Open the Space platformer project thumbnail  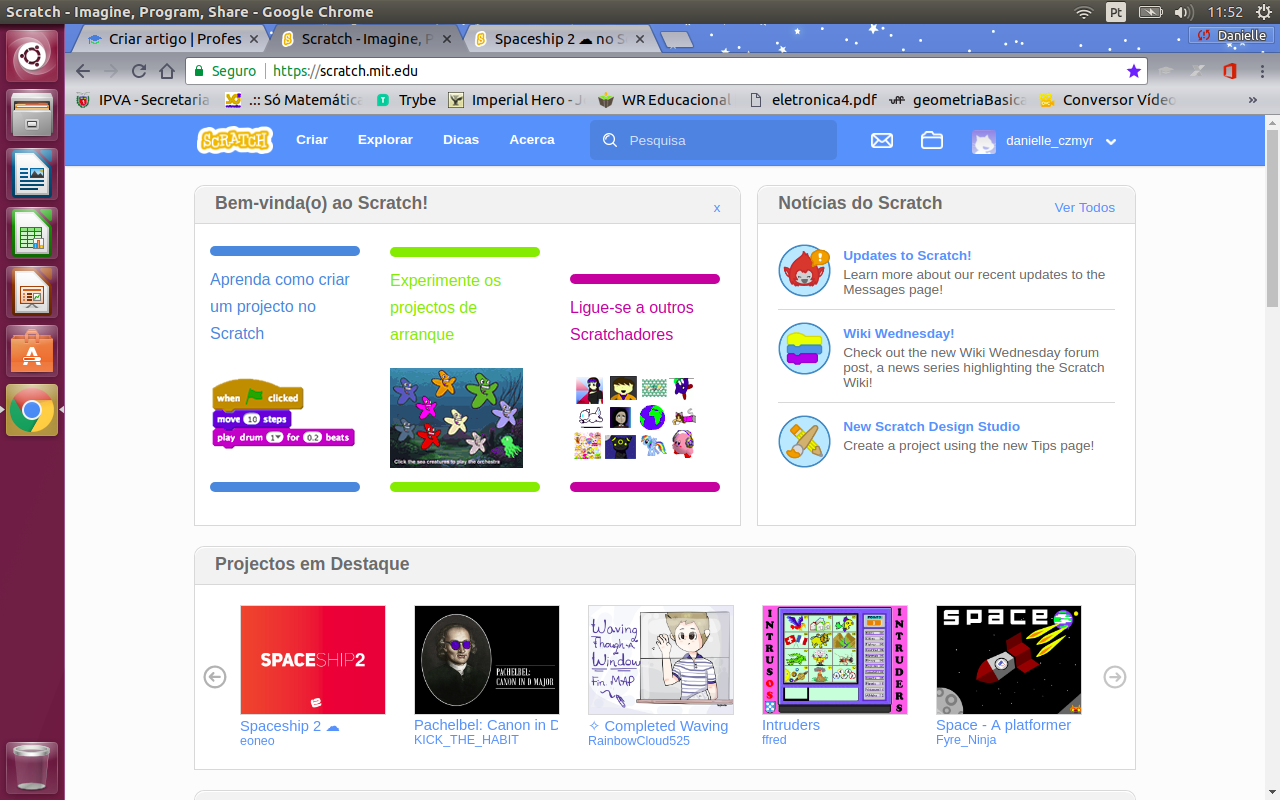point(1009,660)
